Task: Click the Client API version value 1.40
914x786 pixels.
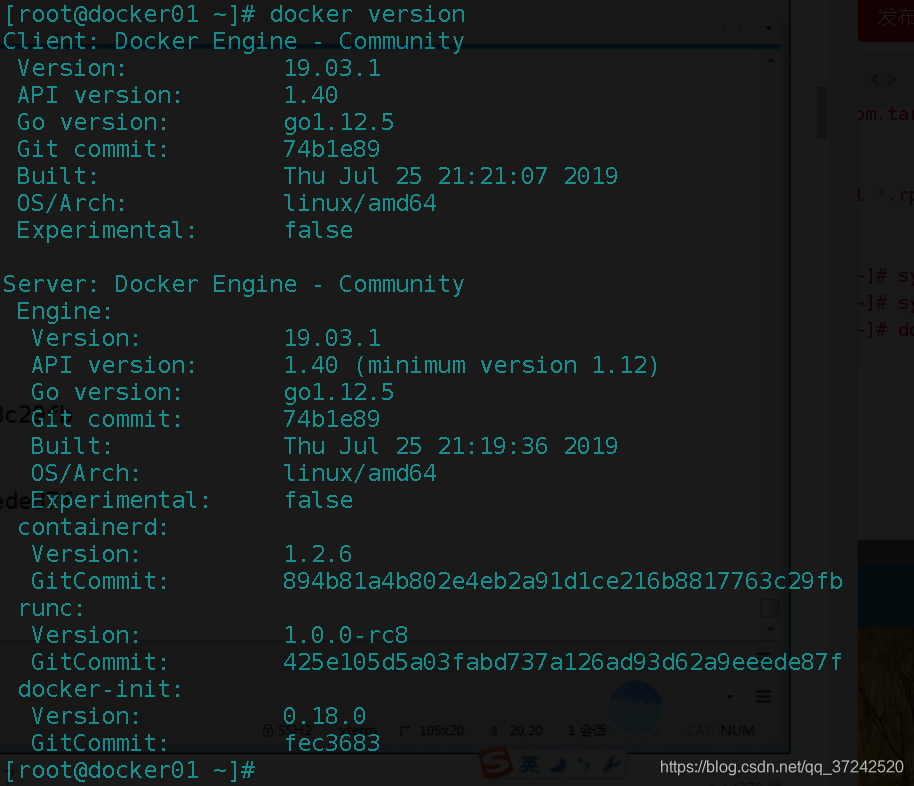Action: 311,95
